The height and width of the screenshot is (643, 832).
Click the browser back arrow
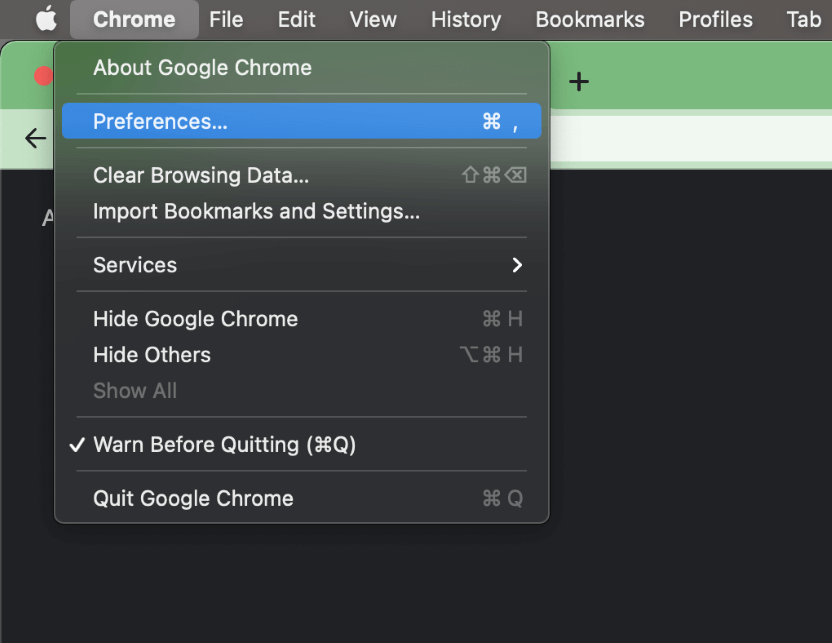[35, 139]
